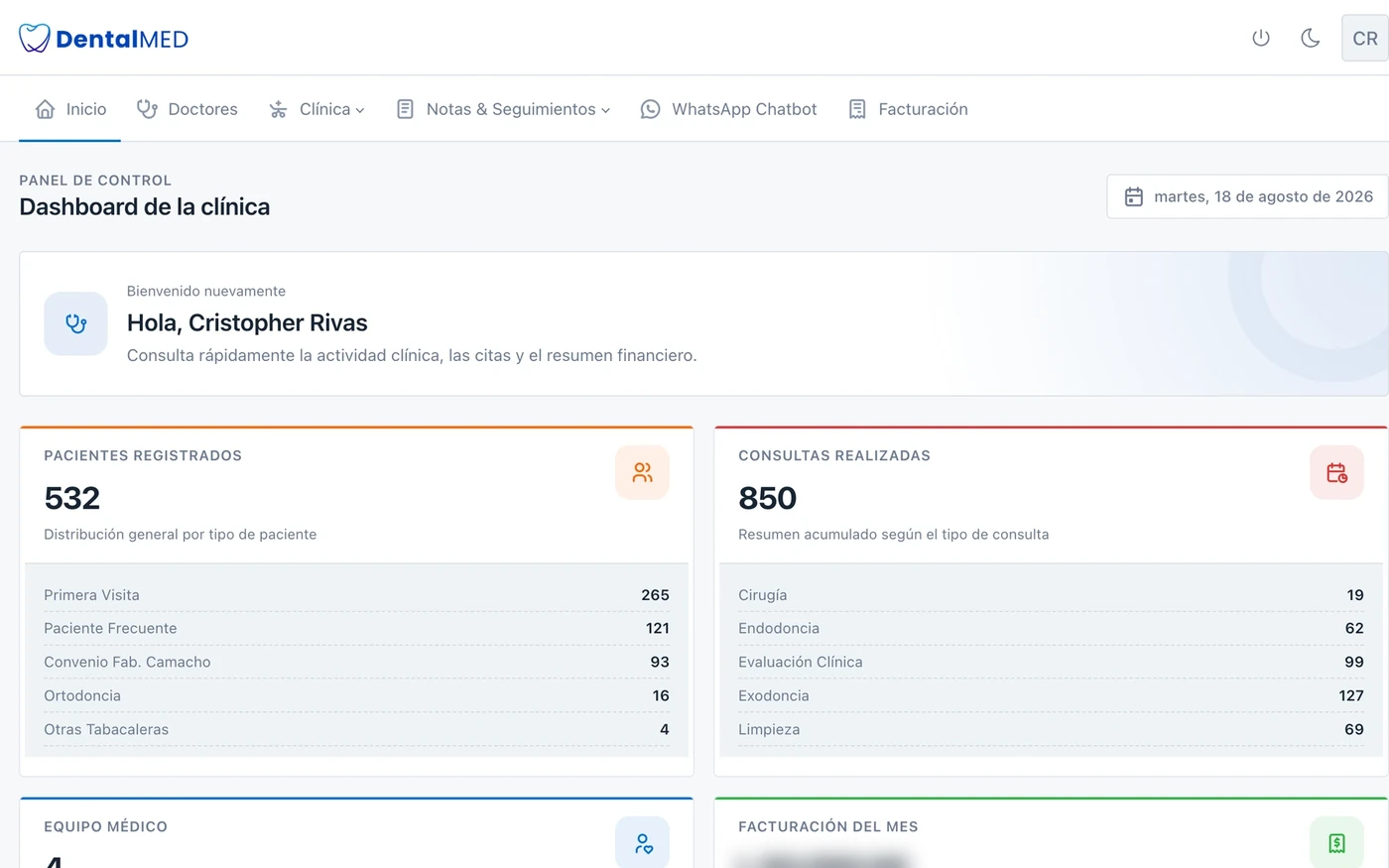Click the Cirugía consultation row

click(1051, 595)
